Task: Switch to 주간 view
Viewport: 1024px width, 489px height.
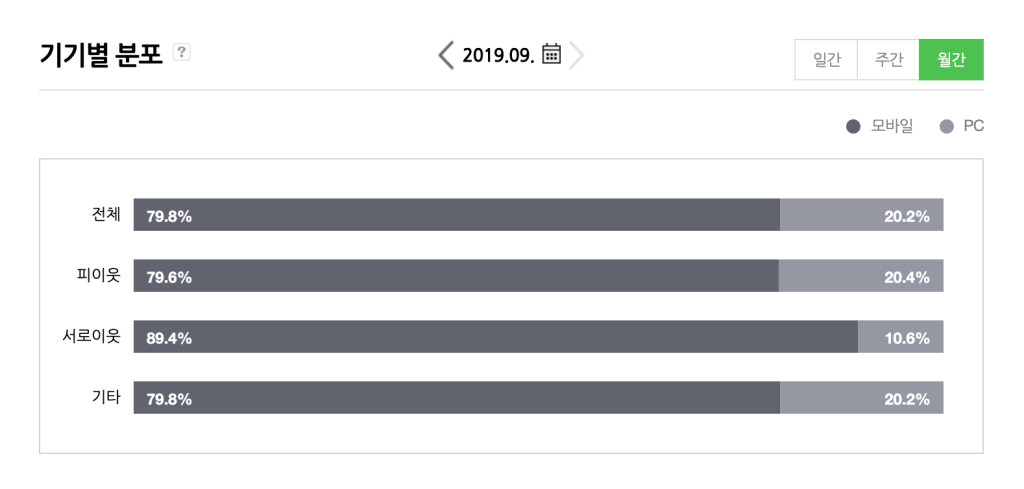Action: coord(888,59)
